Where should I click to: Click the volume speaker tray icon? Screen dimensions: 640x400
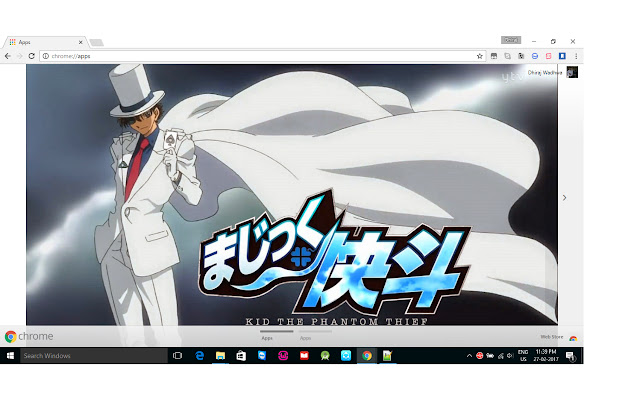click(510, 356)
